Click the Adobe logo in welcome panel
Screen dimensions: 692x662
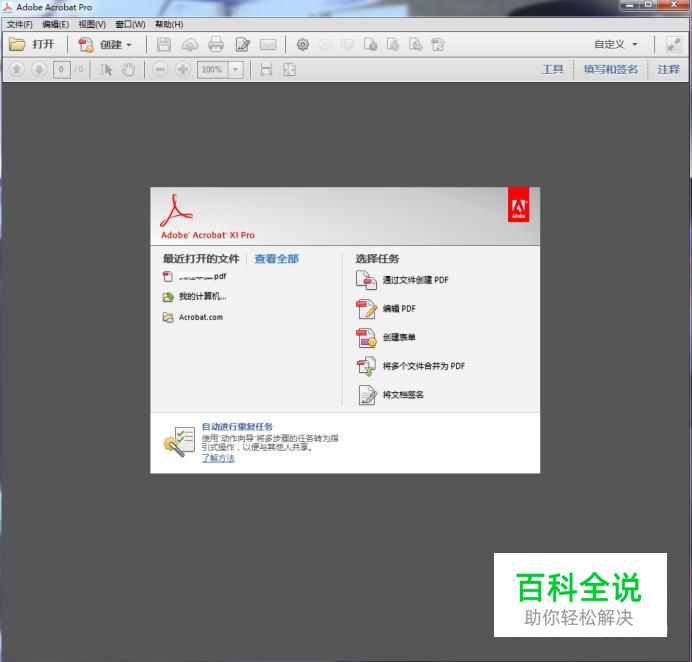pos(518,204)
